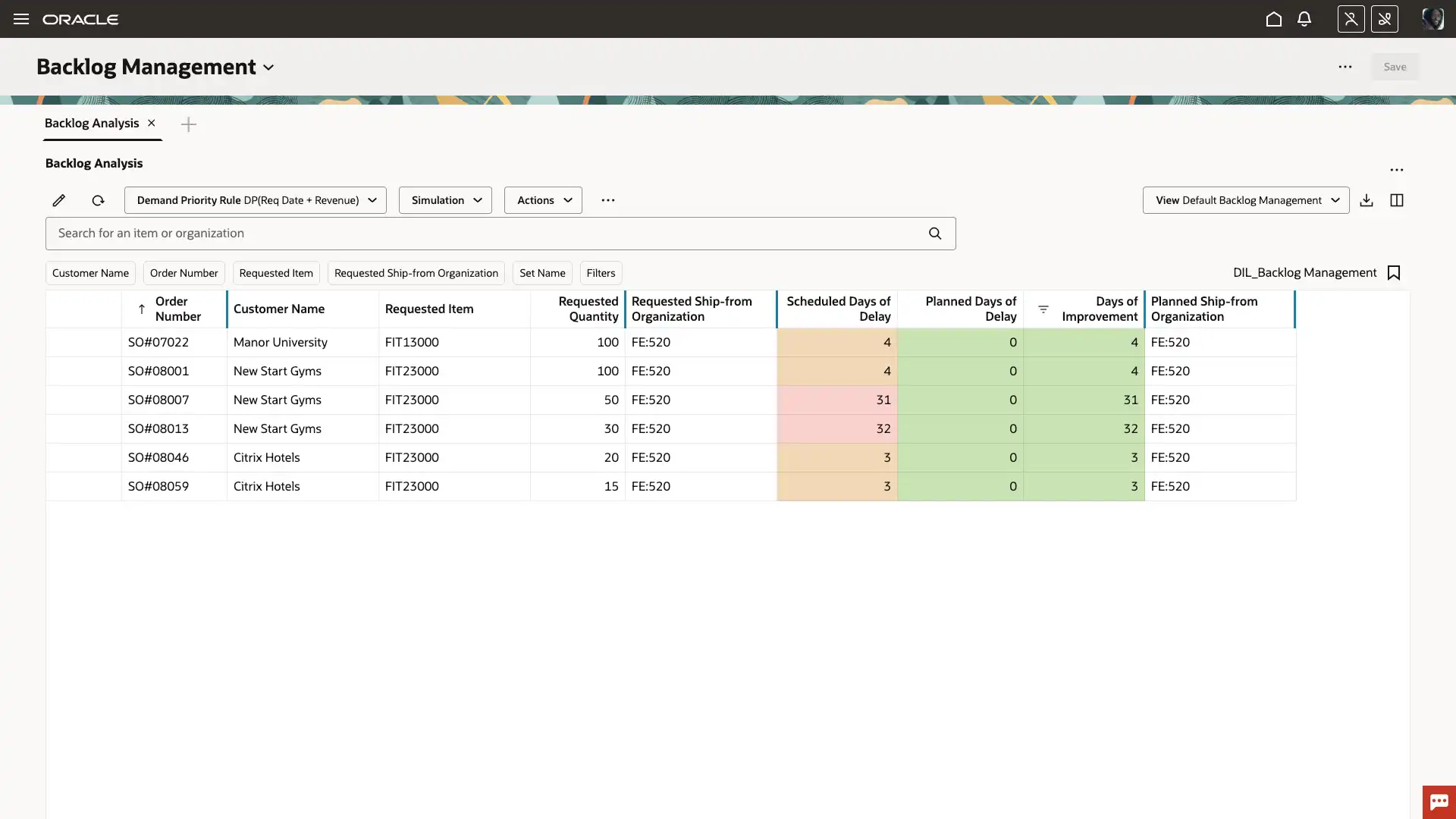
Task: Go to the home page icon
Action: tap(1274, 19)
